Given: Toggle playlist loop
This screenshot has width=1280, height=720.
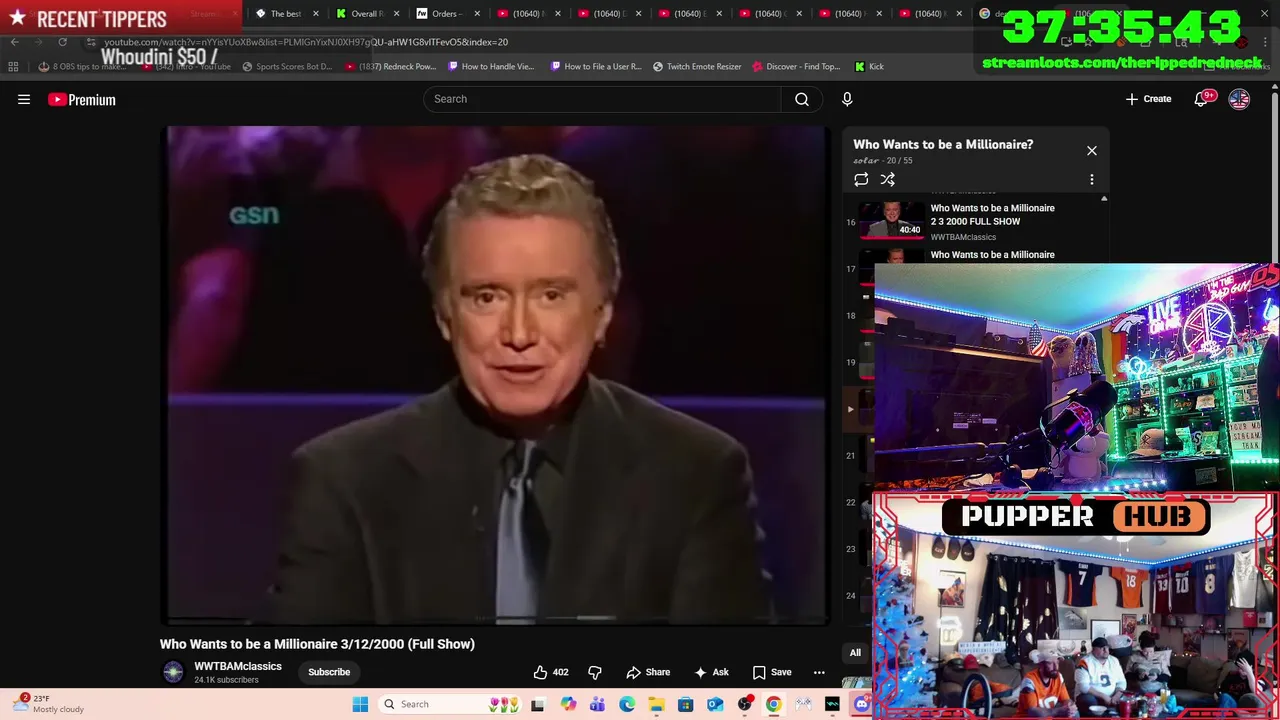Looking at the screenshot, I should [861, 180].
